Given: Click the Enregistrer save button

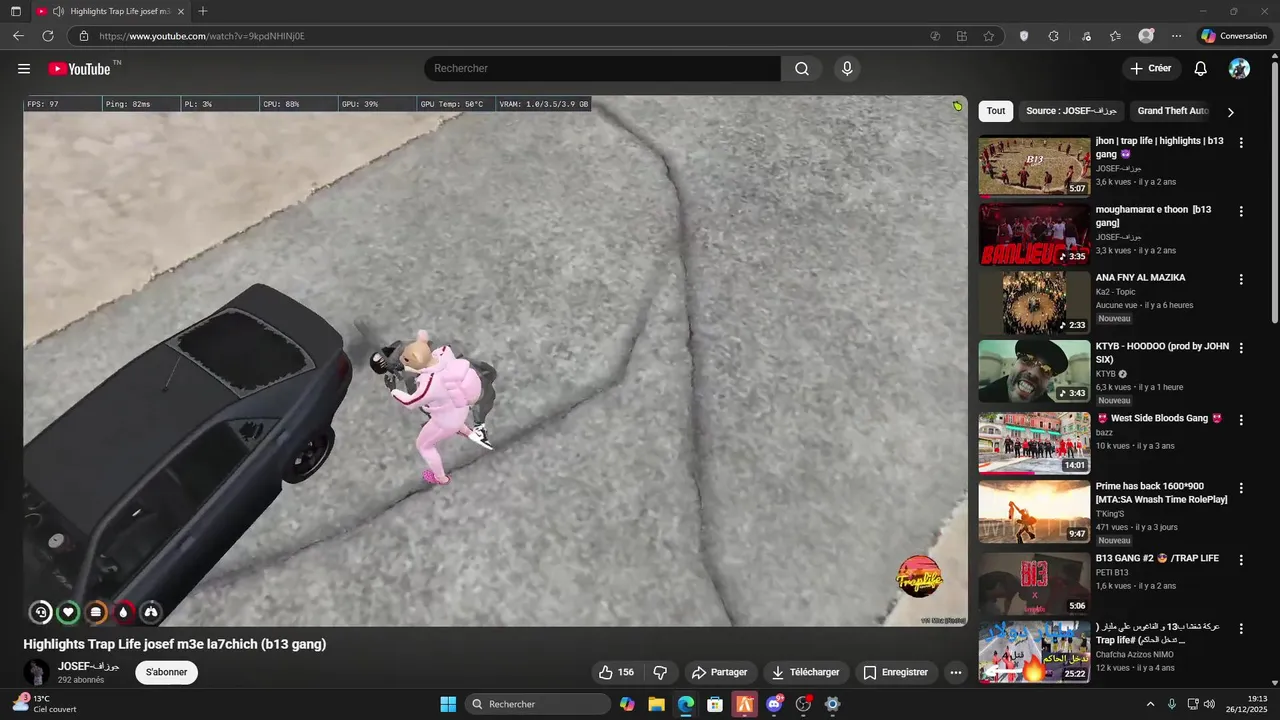Looking at the screenshot, I should [x=896, y=672].
